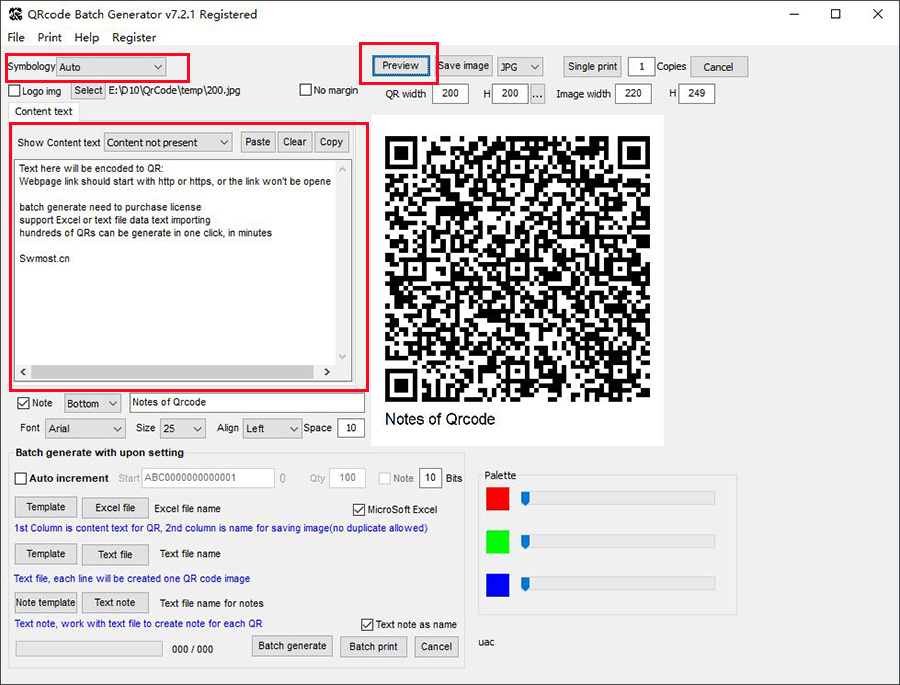This screenshot has width=900, height=685.
Task: Open the Help menu
Action: pyautogui.click(x=87, y=37)
